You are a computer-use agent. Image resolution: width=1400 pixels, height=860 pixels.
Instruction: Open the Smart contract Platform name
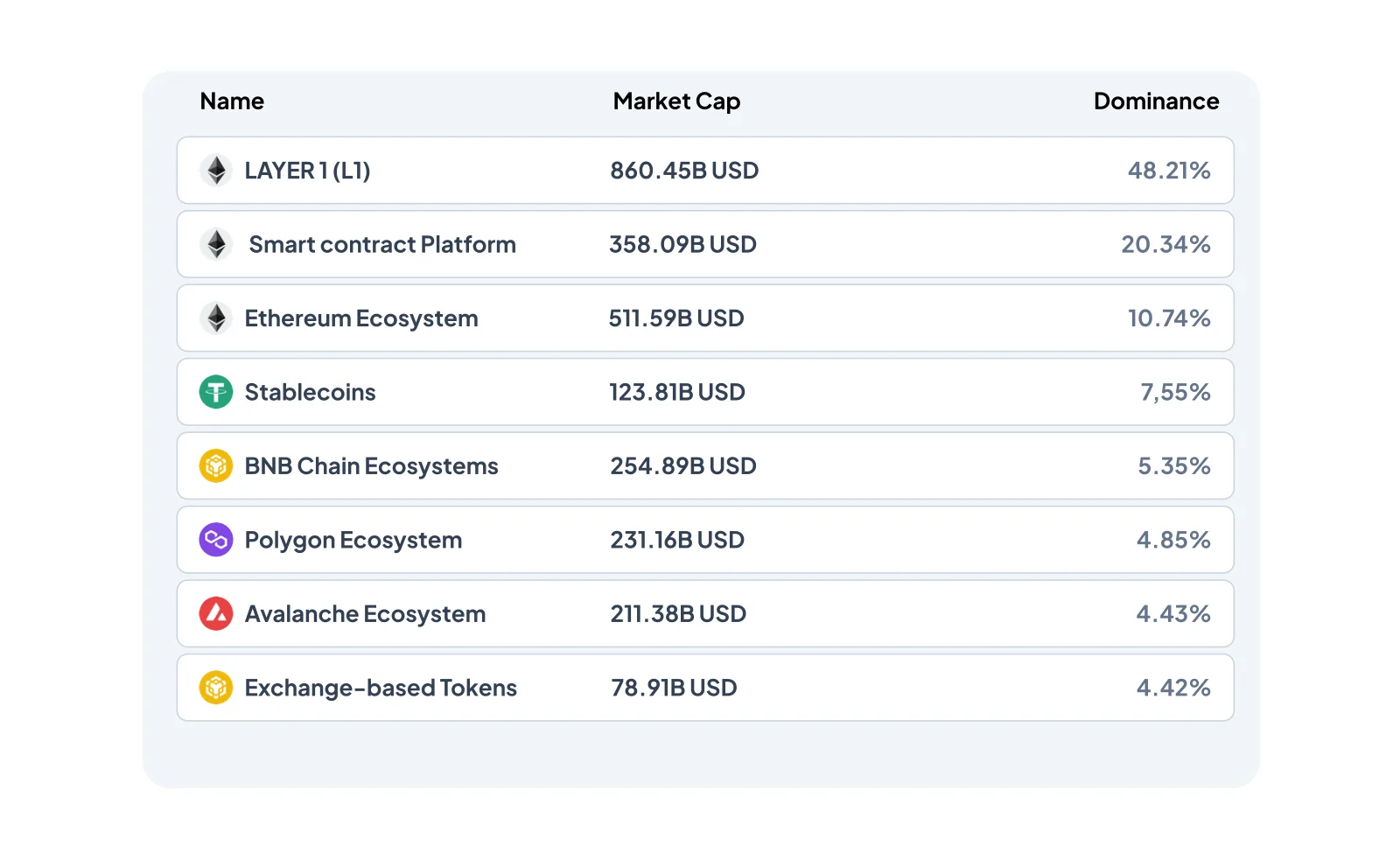pos(382,244)
